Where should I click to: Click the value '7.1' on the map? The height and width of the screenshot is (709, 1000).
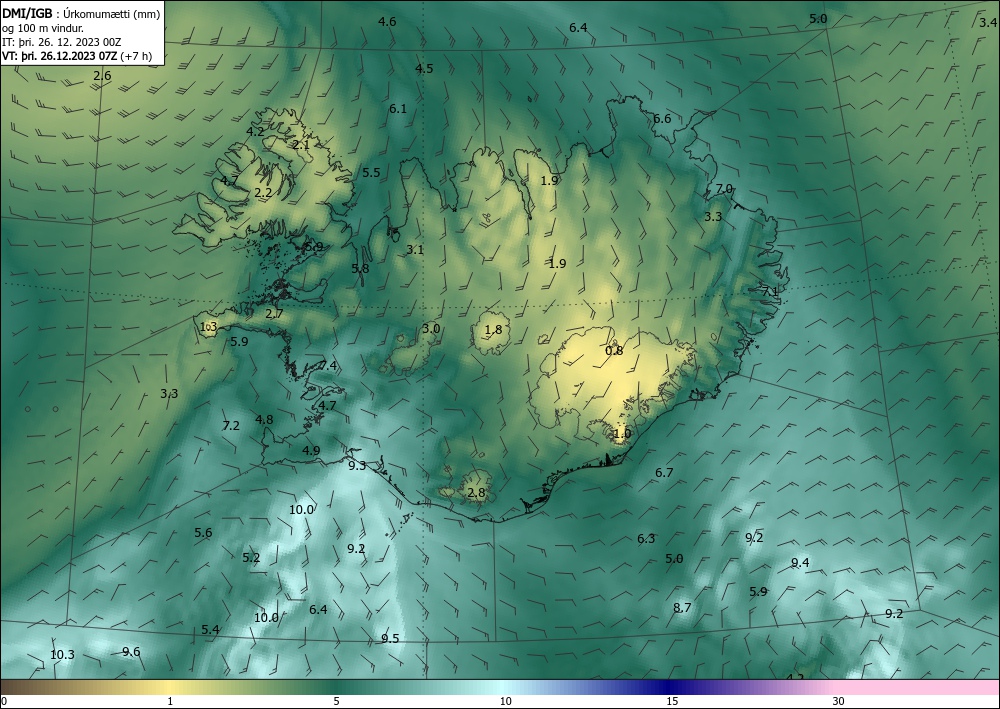point(770,291)
